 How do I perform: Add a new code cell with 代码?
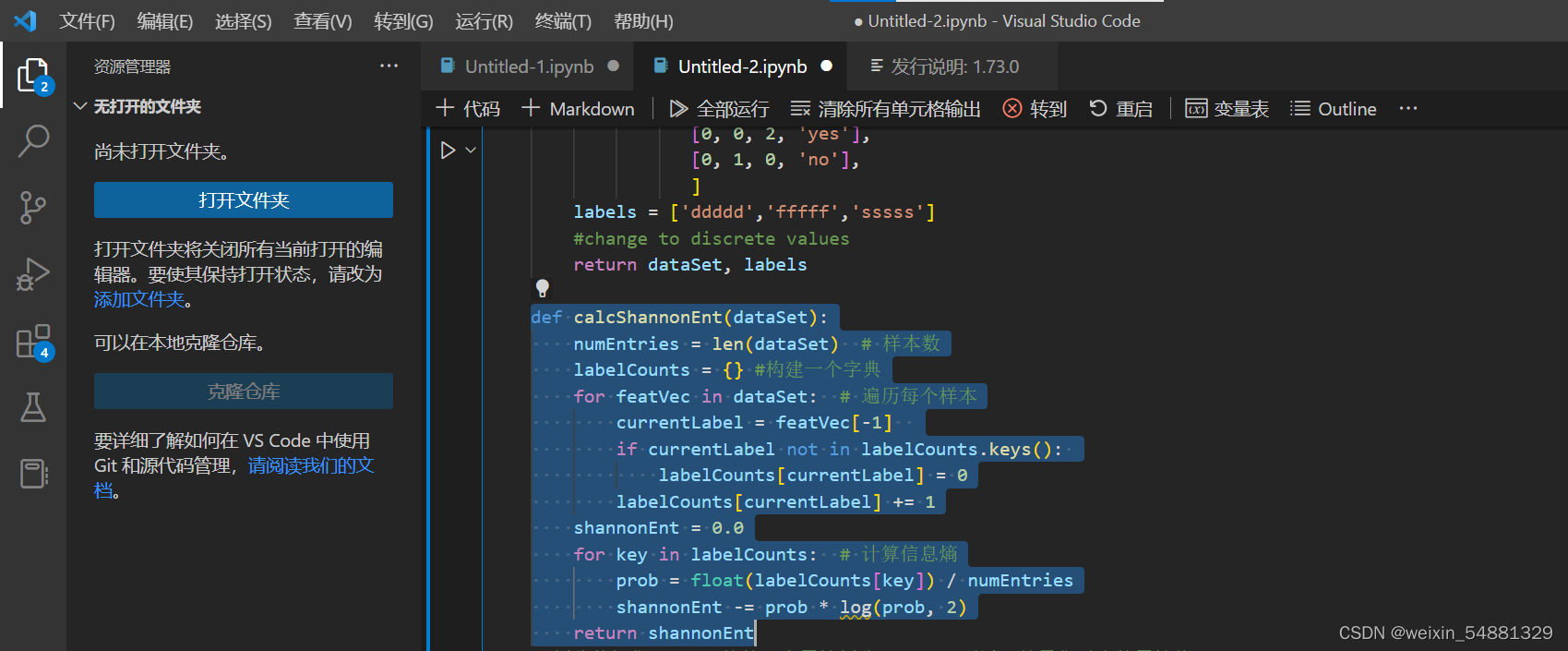pos(468,109)
